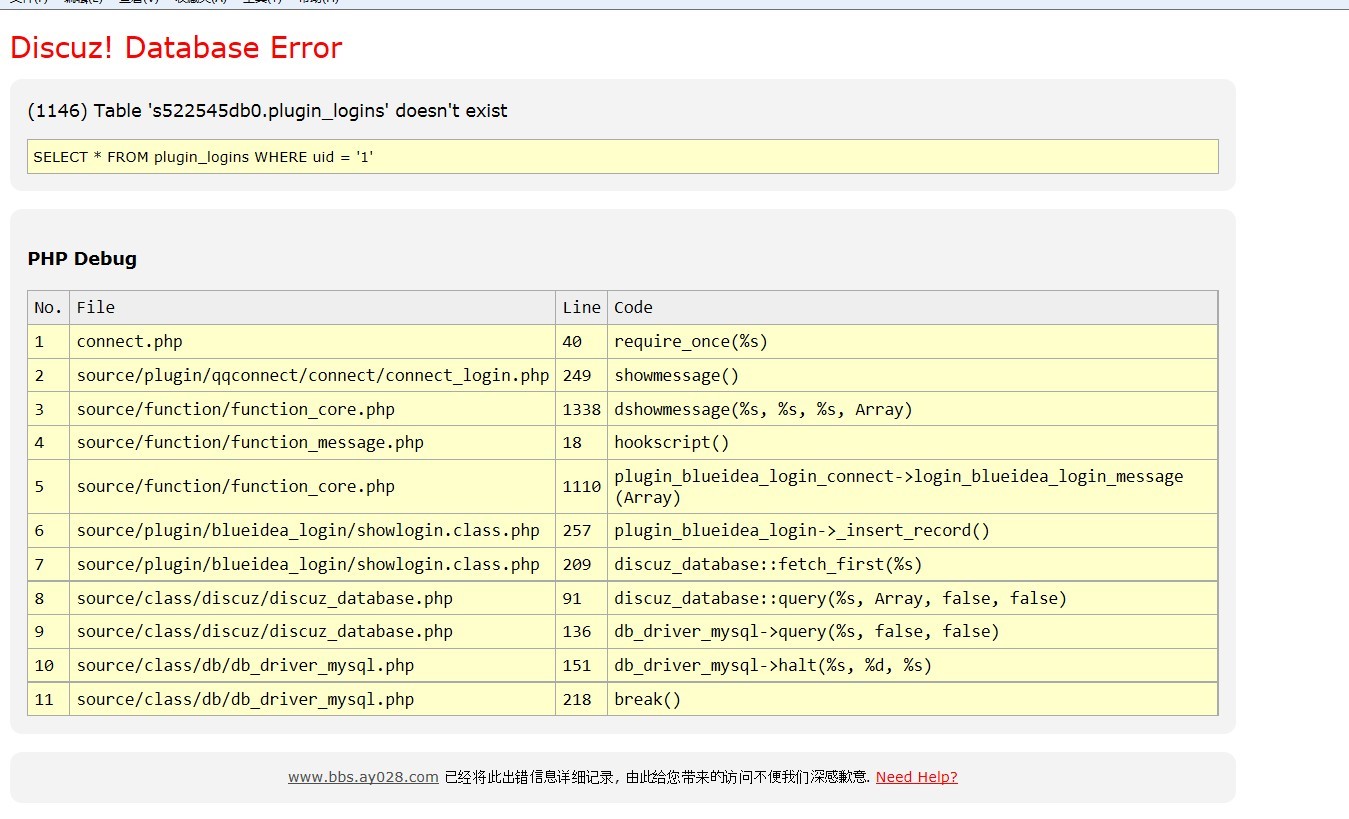This screenshot has height=819, width=1349.
Task: Click the db_driver_mysql->halt code cell
Action: [x=773, y=666]
